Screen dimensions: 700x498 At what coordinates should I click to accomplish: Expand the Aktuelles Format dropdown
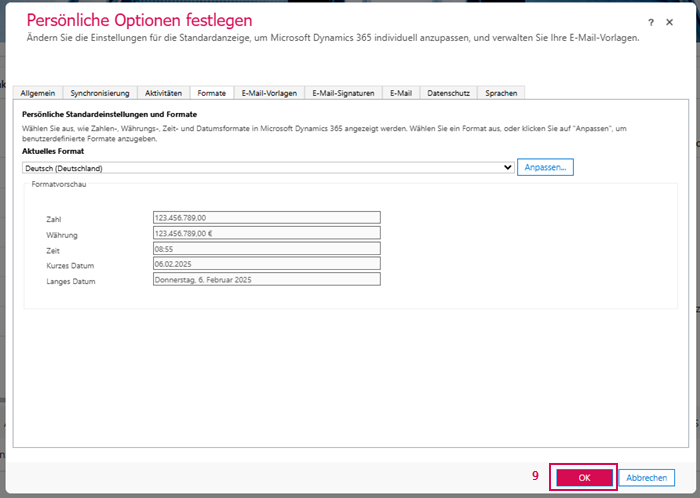pyautogui.click(x=268, y=168)
